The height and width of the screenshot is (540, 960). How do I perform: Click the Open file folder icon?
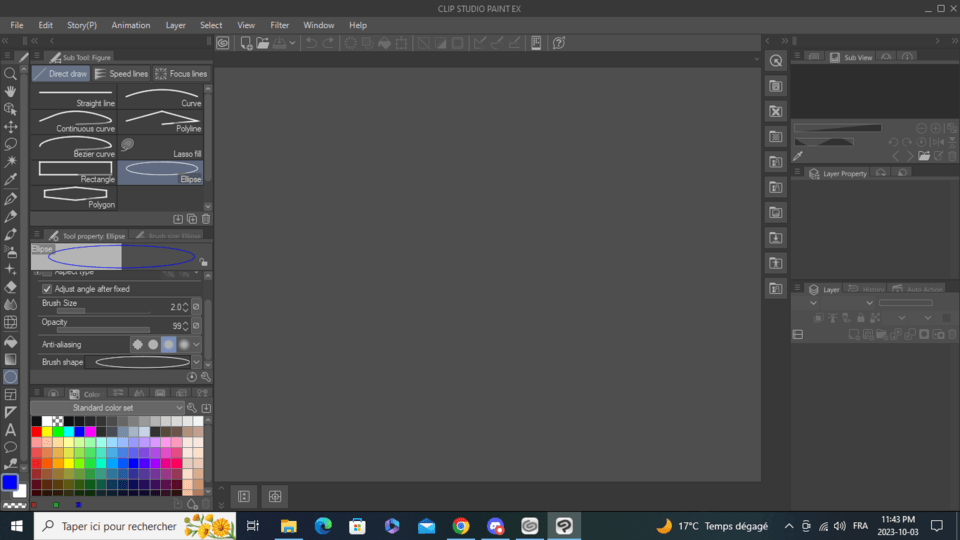coord(263,43)
